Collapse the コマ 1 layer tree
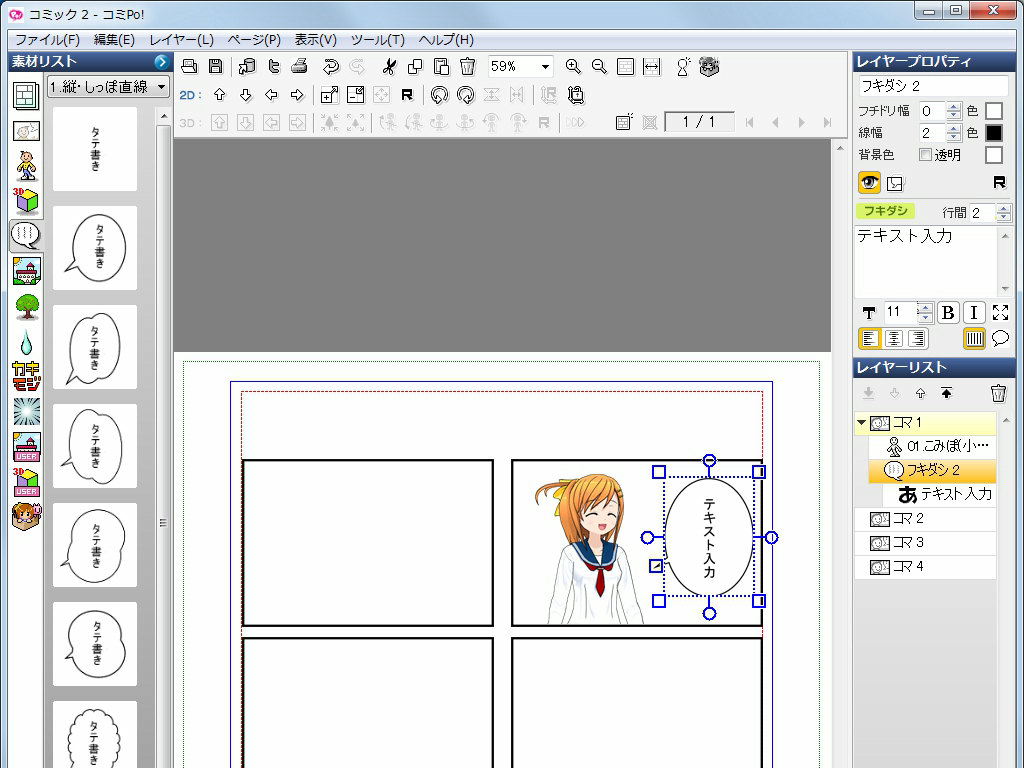Image resolution: width=1024 pixels, height=768 pixels. (x=861, y=423)
